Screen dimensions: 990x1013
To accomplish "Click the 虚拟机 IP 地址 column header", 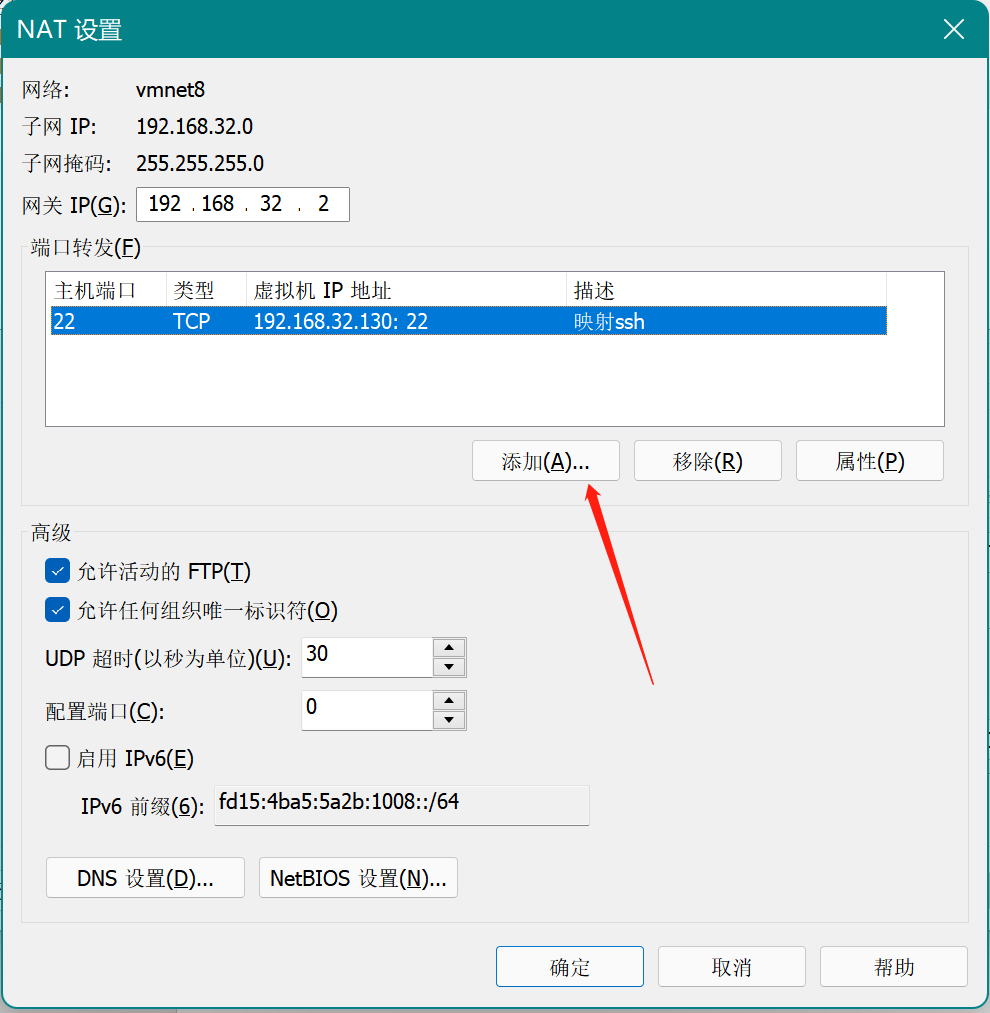I will click(x=406, y=290).
